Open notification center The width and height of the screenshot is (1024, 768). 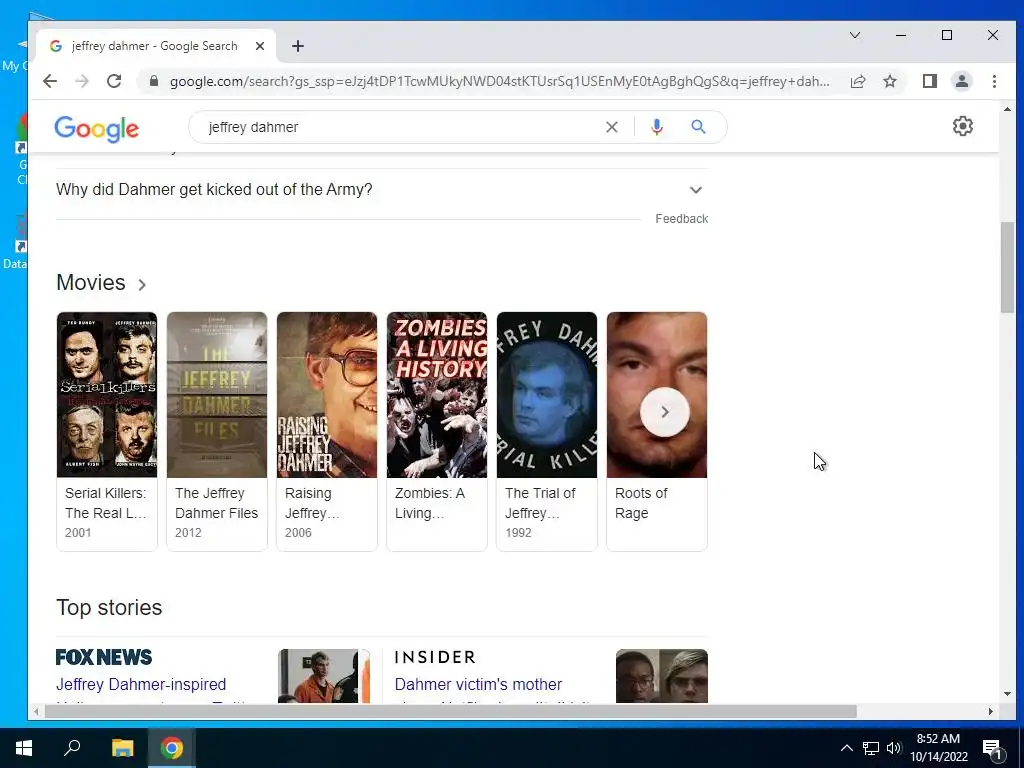tap(993, 748)
